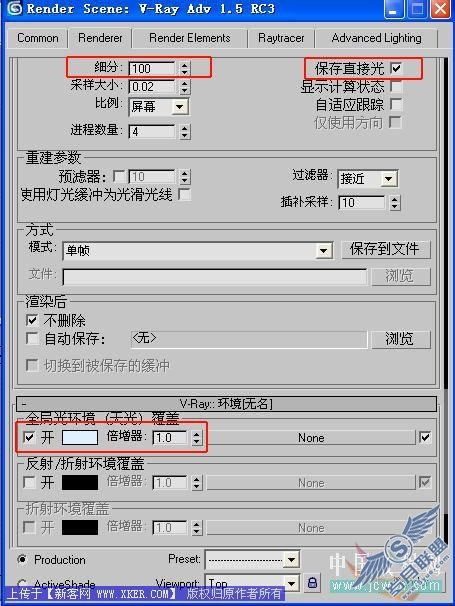This screenshot has height=606, width=455.
Task: Click the 3ds Max icon in title bar
Action: click(x=15, y=8)
